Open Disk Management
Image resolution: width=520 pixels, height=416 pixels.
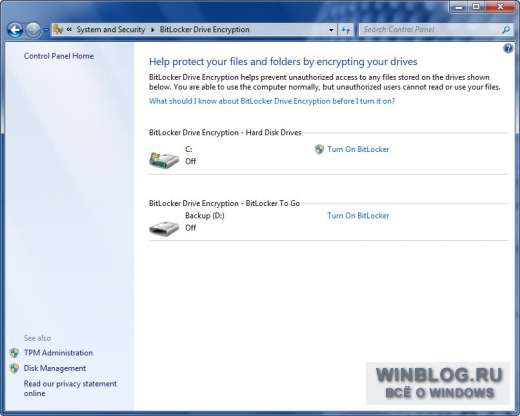tap(55, 368)
